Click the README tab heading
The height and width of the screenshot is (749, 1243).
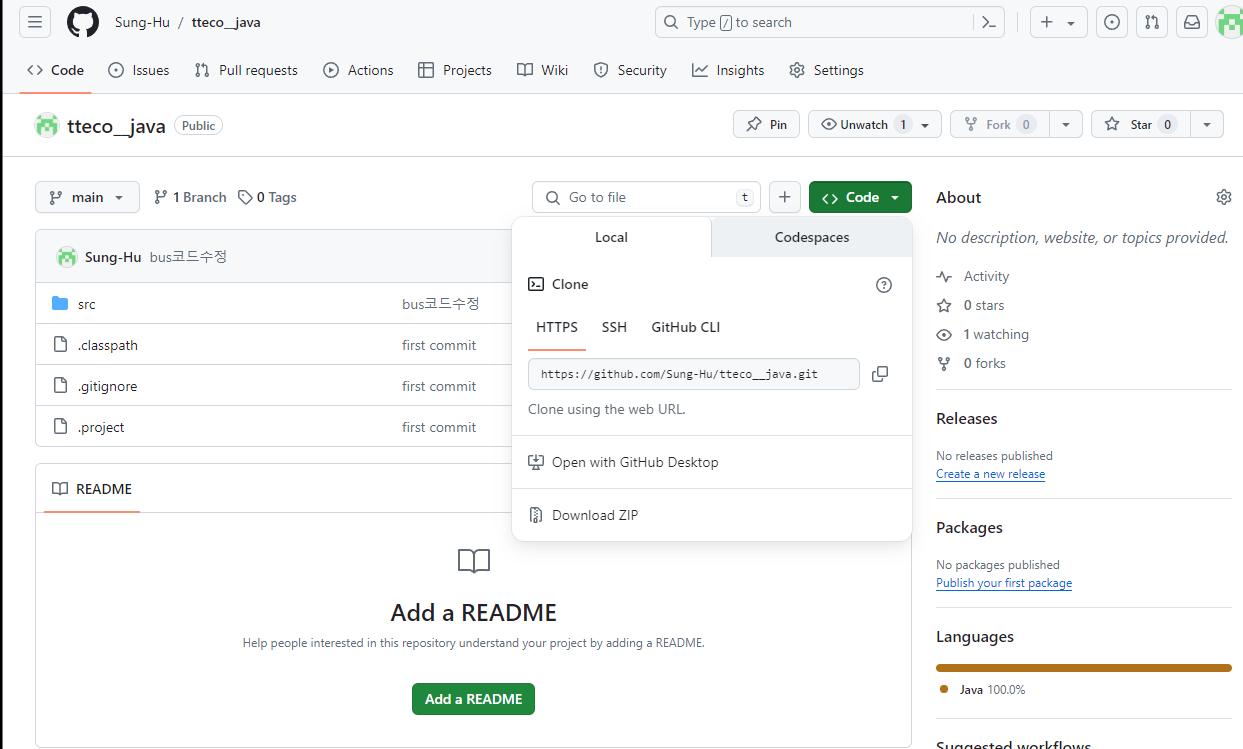tap(92, 489)
